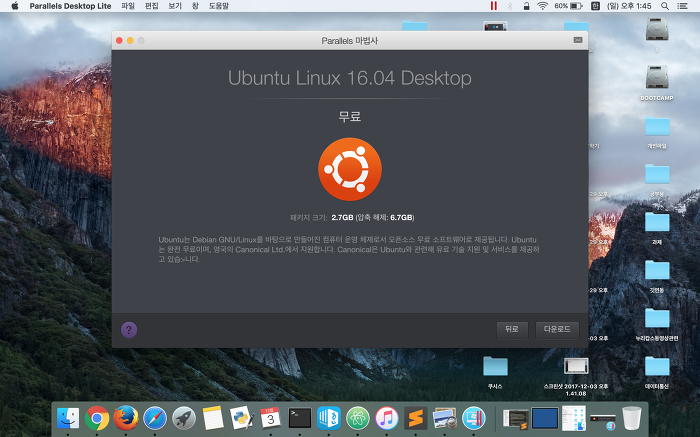This screenshot has width=700, height=437.
Task: Click the 2.7GB package size value
Action: [x=342, y=217]
